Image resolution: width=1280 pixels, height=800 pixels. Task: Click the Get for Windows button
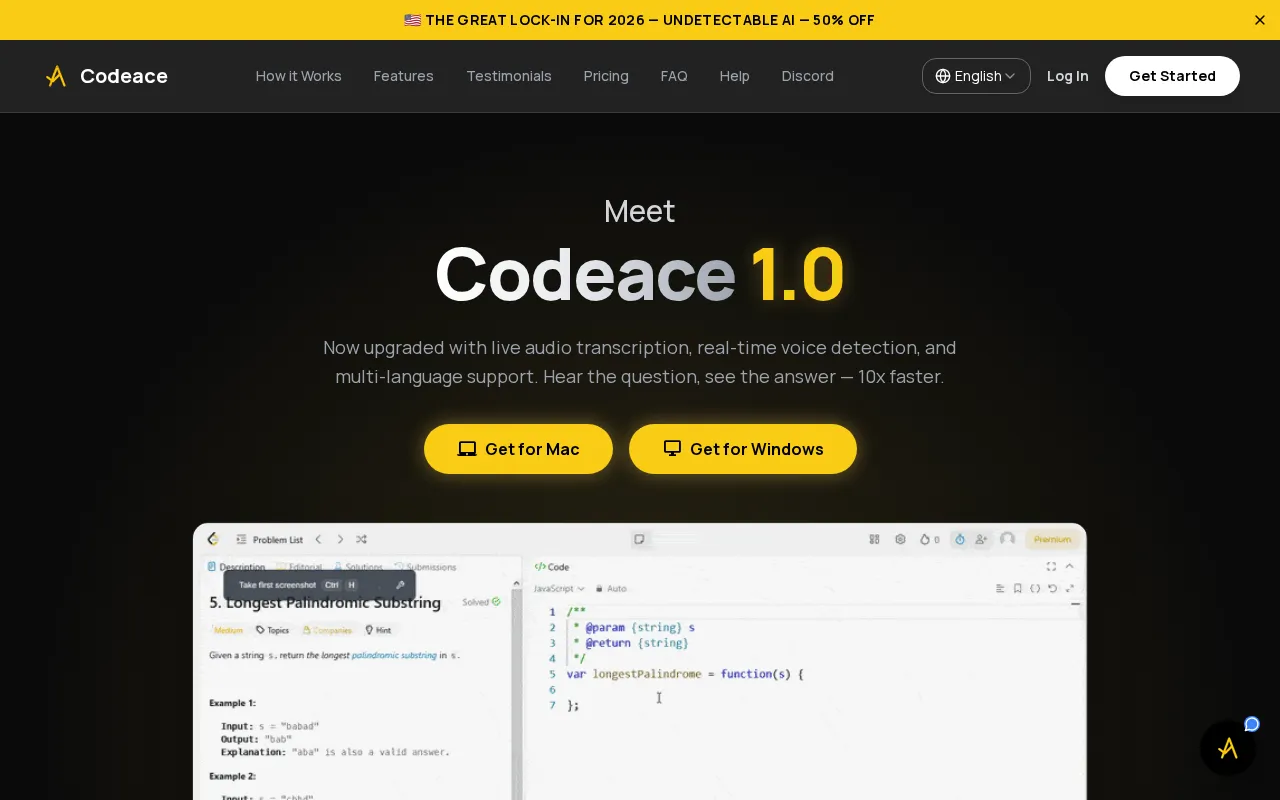point(743,449)
